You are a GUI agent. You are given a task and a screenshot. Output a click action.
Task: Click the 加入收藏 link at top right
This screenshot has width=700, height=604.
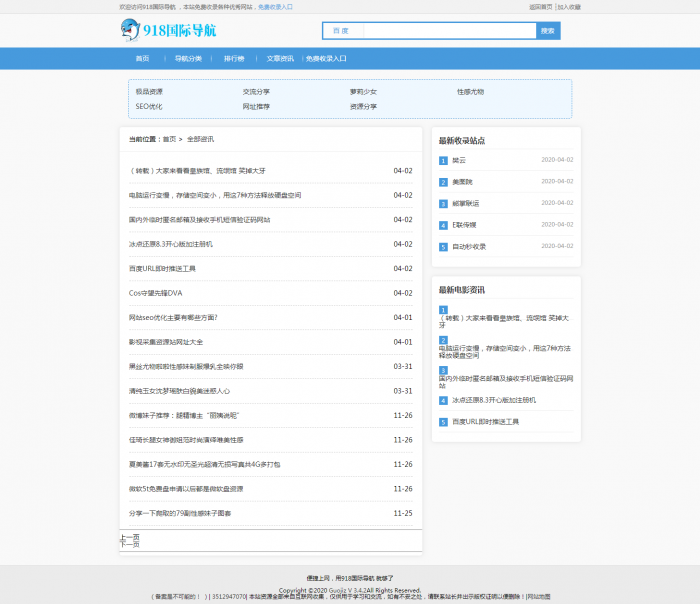pyautogui.click(x=568, y=6)
